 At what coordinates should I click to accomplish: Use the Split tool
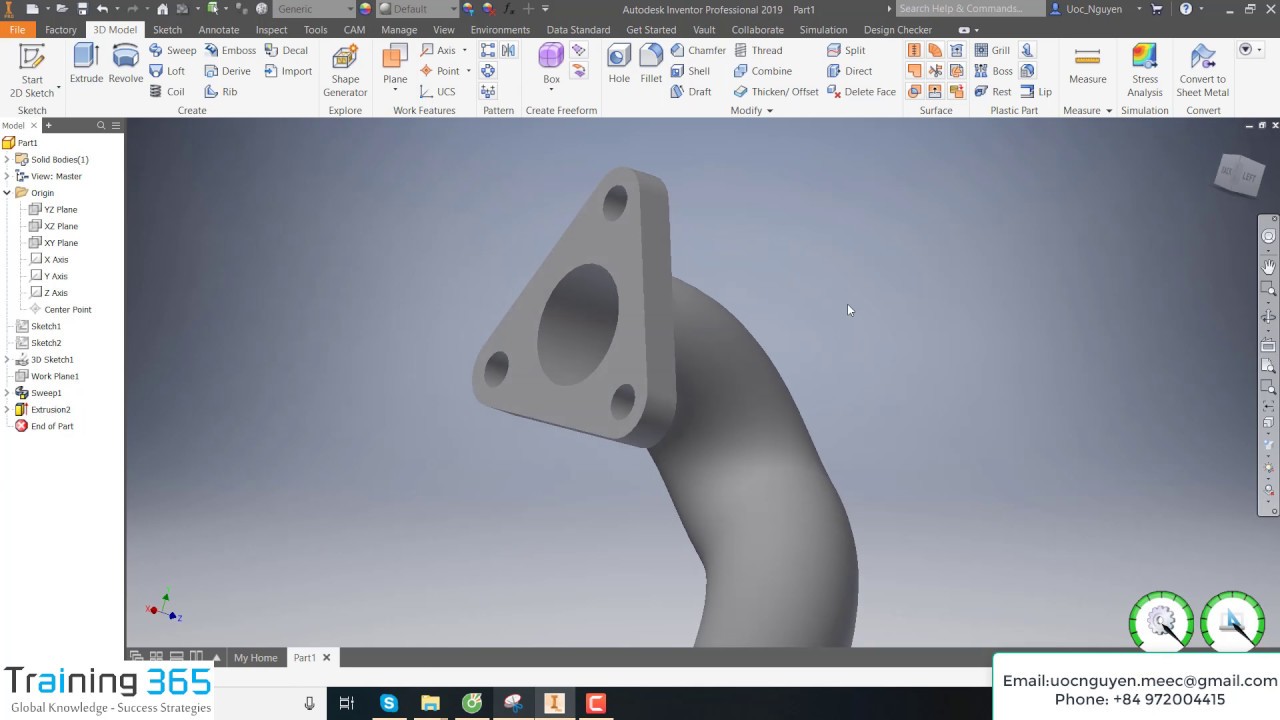(x=846, y=50)
